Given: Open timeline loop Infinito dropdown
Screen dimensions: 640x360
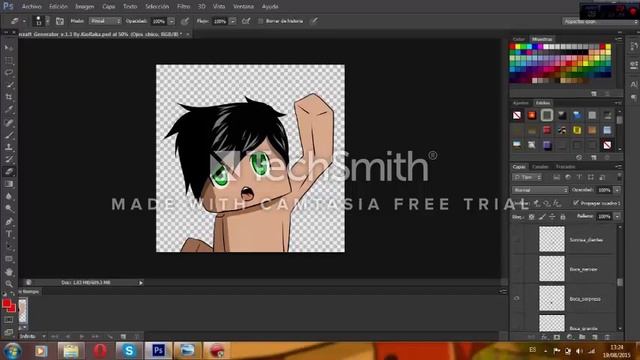Looking at the screenshot, I should 33,336.
